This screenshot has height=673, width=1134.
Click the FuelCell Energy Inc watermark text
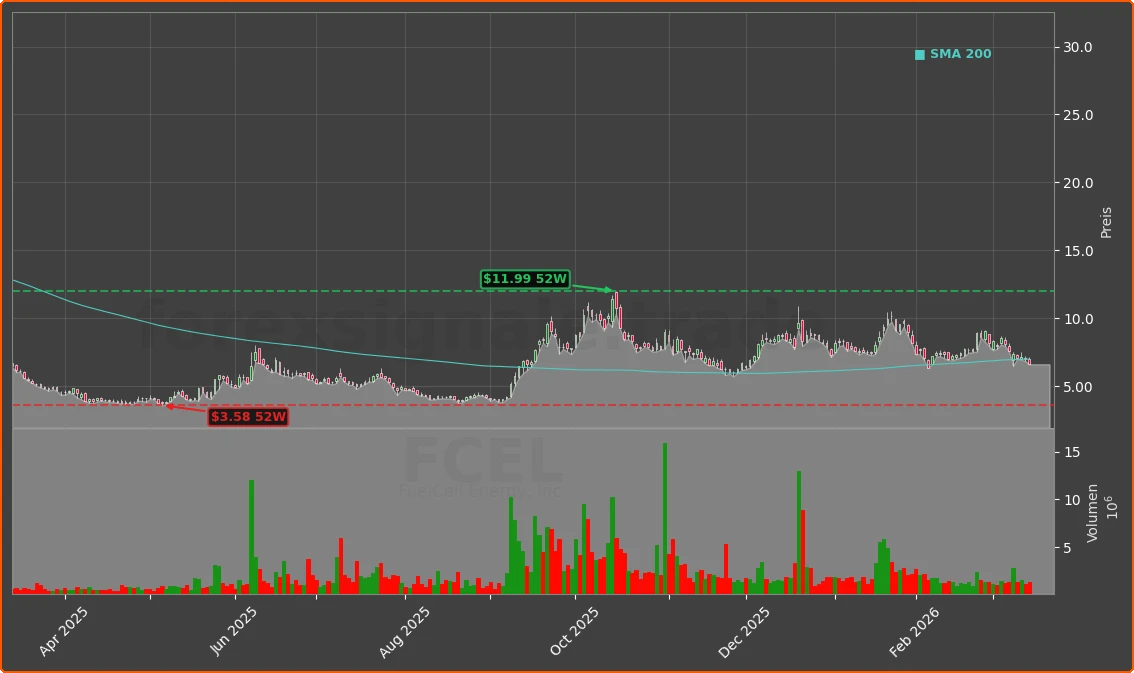point(481,490)
